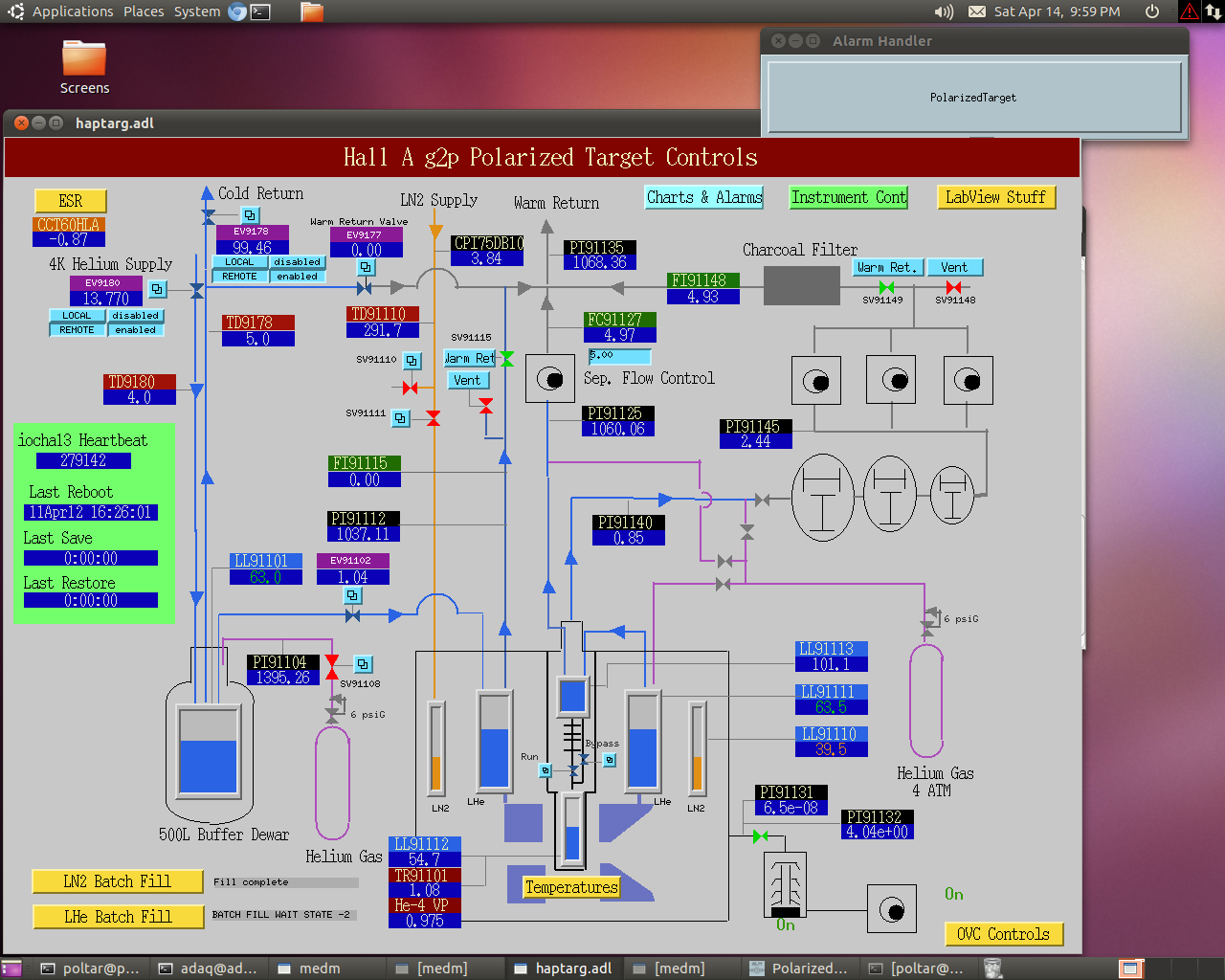The image size is (1225, 980).
Task: Switch to adaq@ad... taskbar window
Action: pyautogui.click(x=209, y=969)
